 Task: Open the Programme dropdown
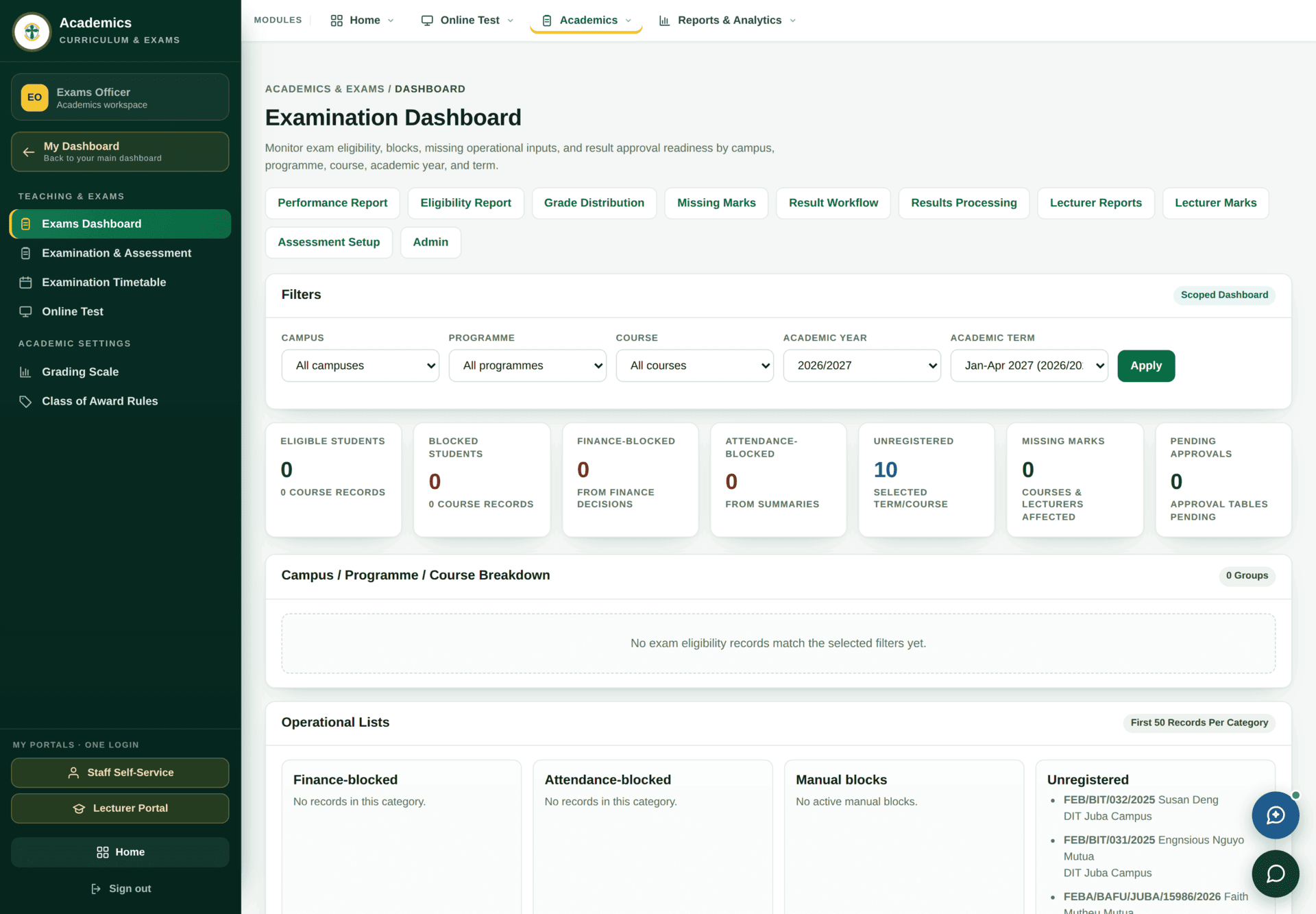(528, 366)
